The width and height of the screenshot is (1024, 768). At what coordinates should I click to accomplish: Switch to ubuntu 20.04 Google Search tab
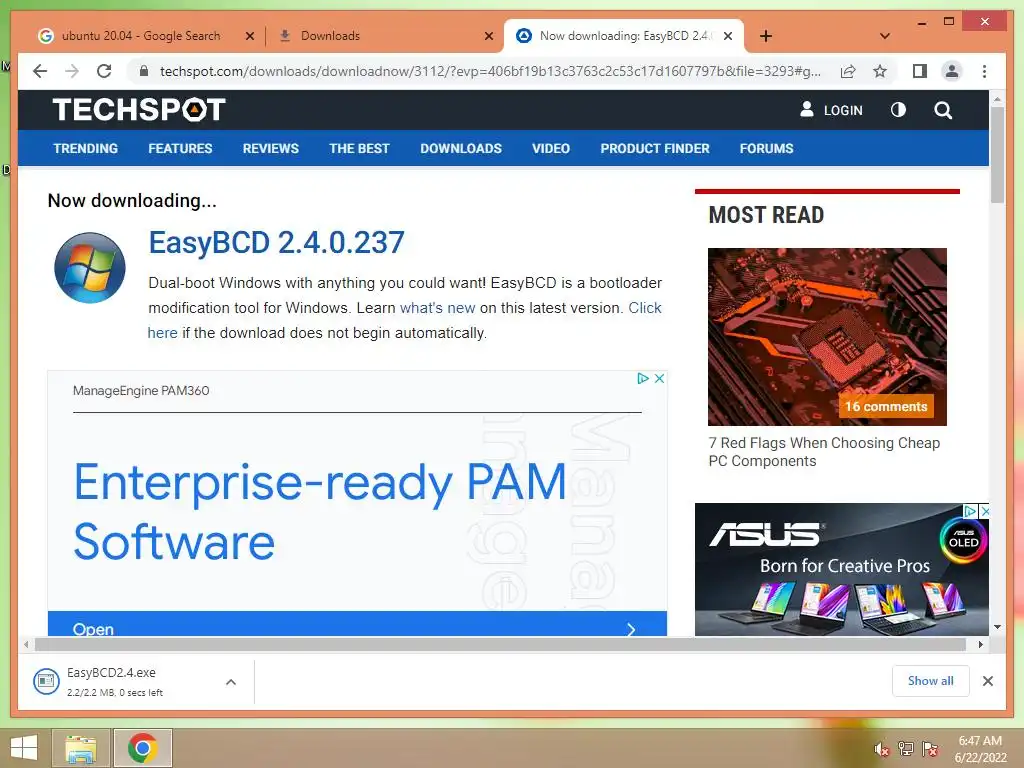point(140,36)
